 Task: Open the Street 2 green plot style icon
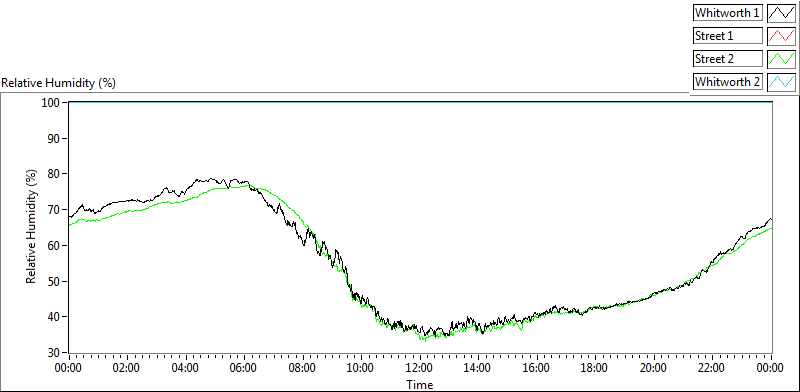pos(781,59)
